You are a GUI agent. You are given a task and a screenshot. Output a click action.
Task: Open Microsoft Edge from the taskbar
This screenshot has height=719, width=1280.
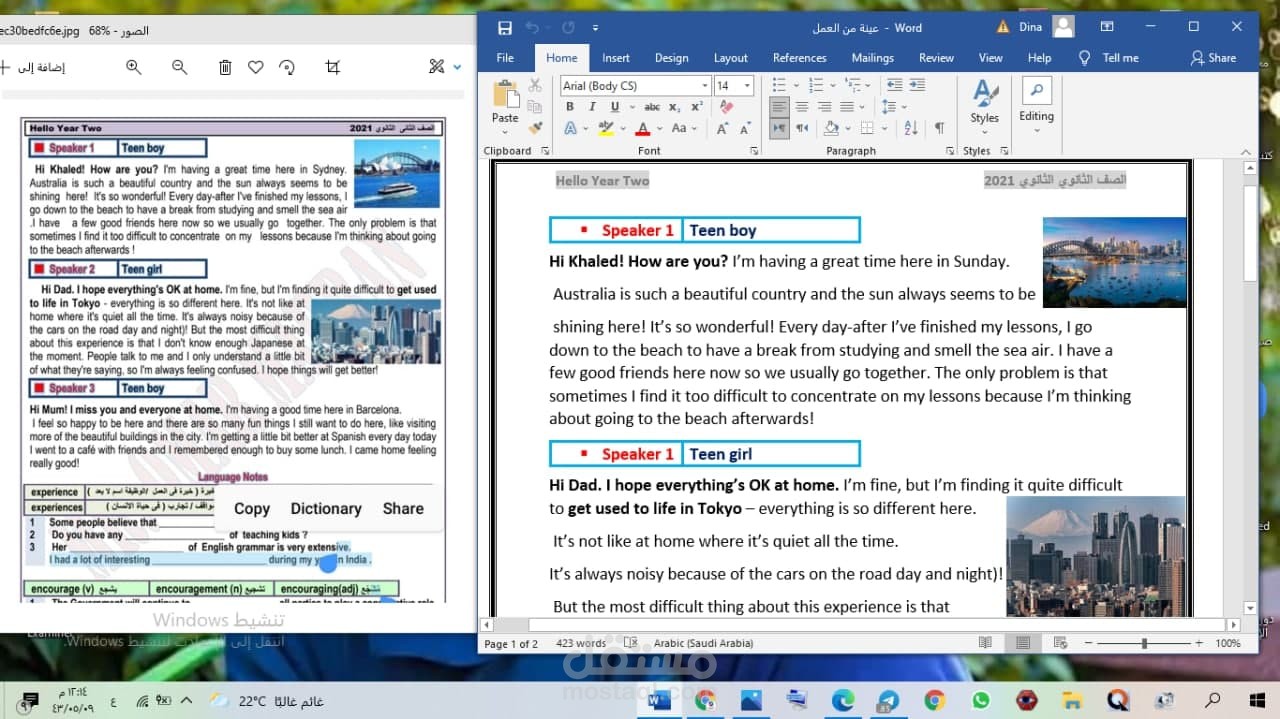click(843, 700)
